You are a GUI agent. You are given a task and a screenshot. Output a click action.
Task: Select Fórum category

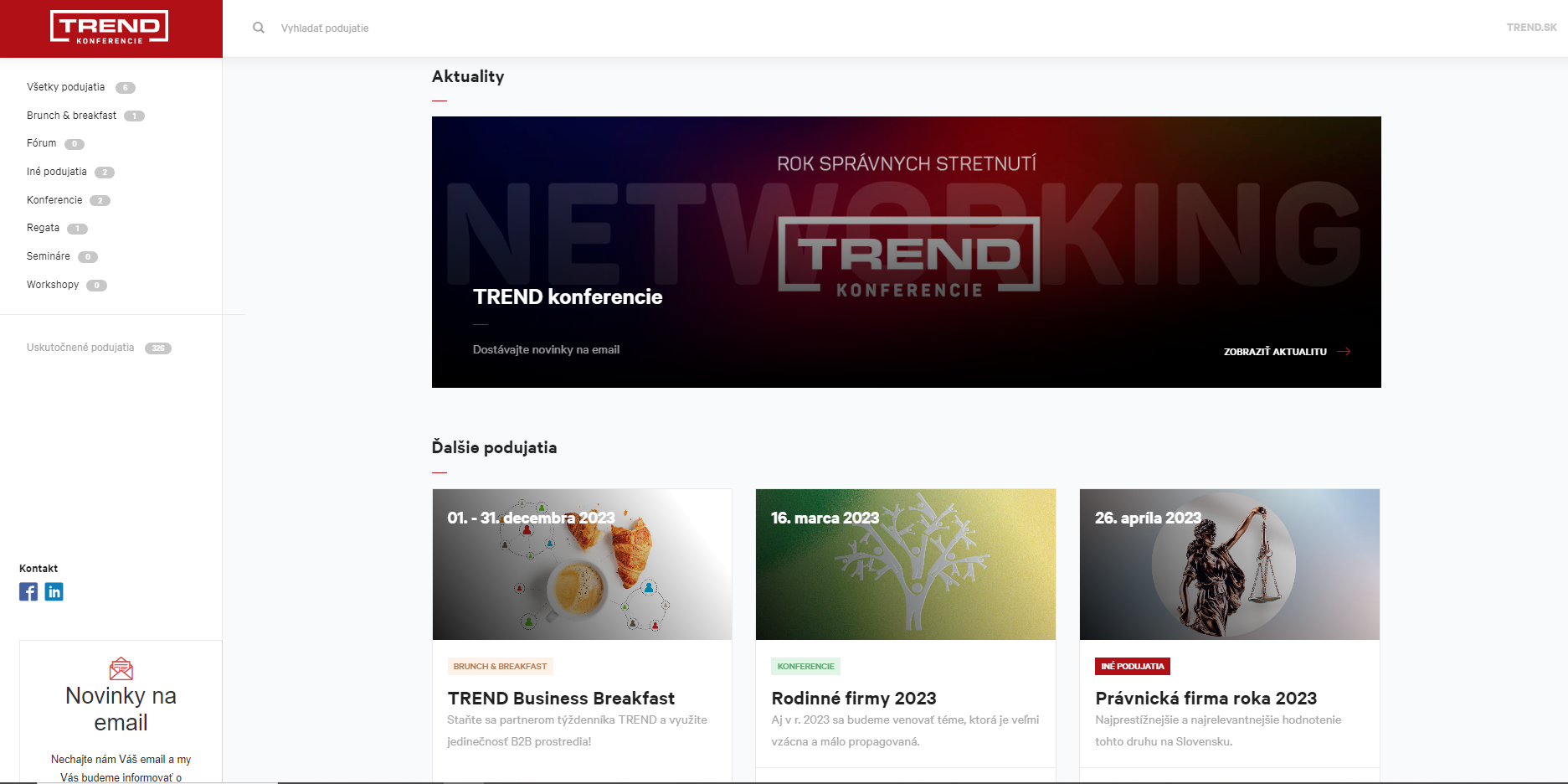(42, 143)
